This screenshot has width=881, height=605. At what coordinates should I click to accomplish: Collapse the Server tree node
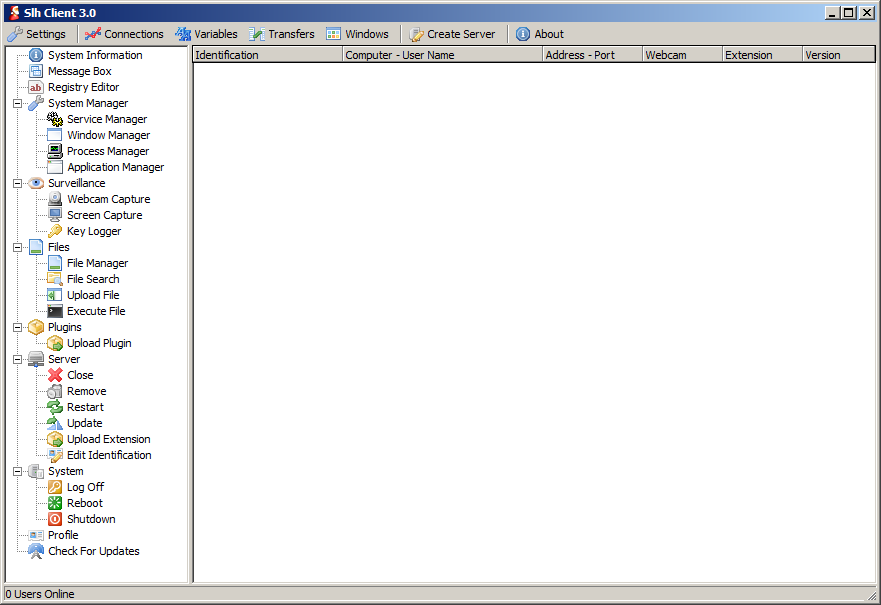tap(17, 359)
